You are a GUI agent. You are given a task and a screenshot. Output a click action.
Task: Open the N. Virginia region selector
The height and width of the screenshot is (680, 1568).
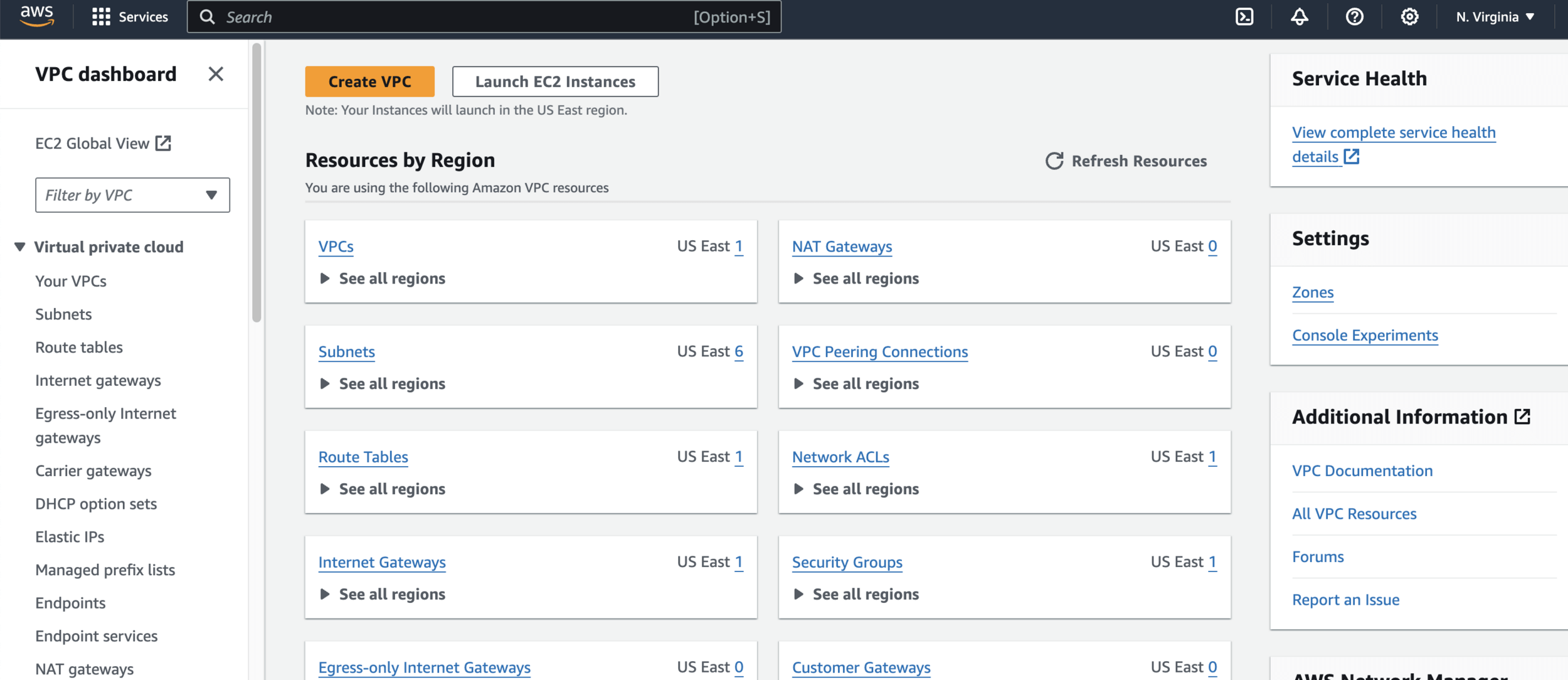[x=1495, y=17]
